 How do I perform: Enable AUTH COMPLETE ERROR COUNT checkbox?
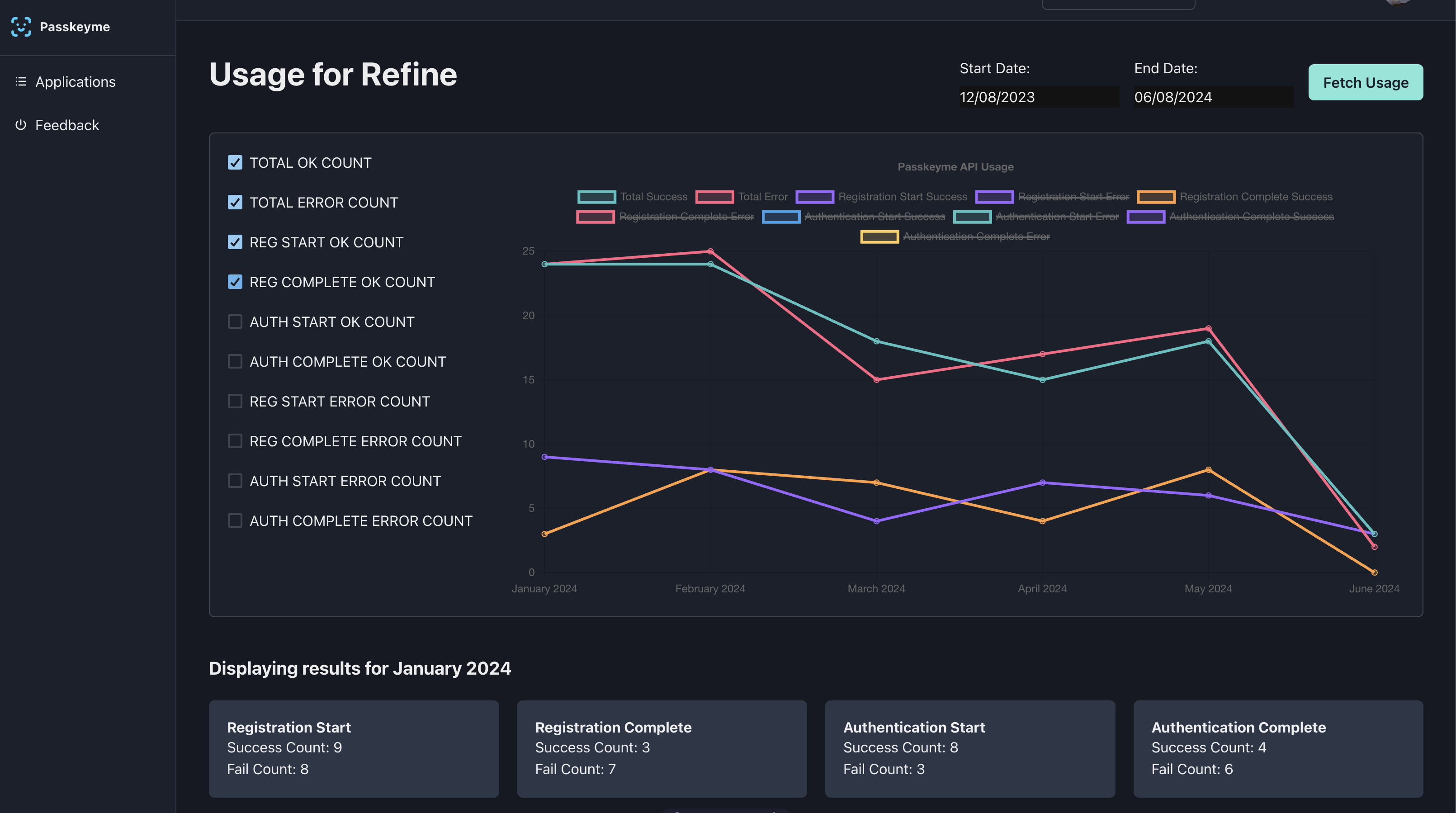click(235, 520)
